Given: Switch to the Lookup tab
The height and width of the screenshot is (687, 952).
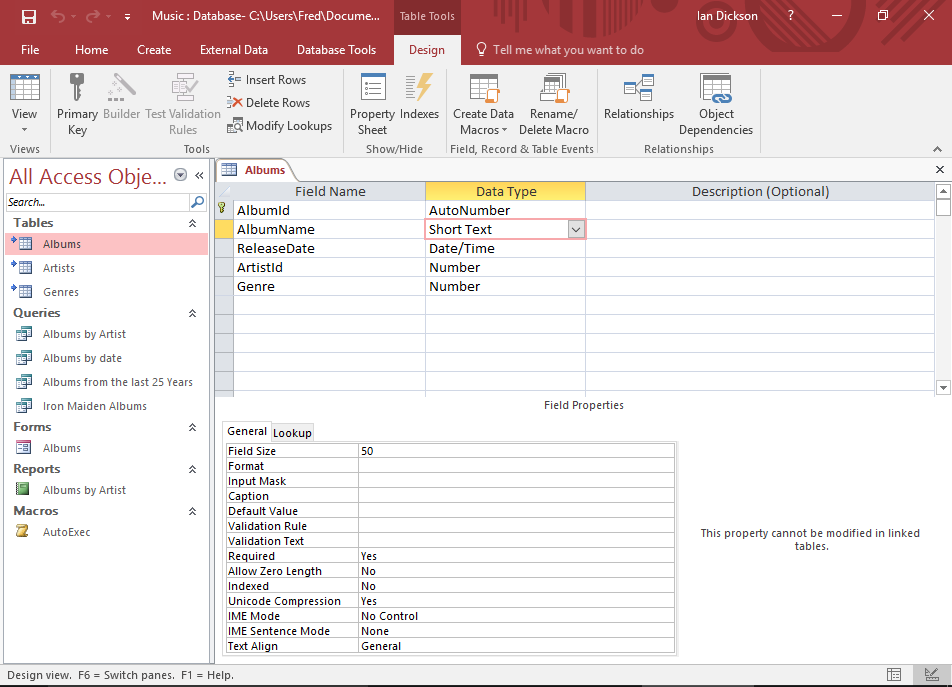Looking at the screenshot, I should (x=292, y=431).
